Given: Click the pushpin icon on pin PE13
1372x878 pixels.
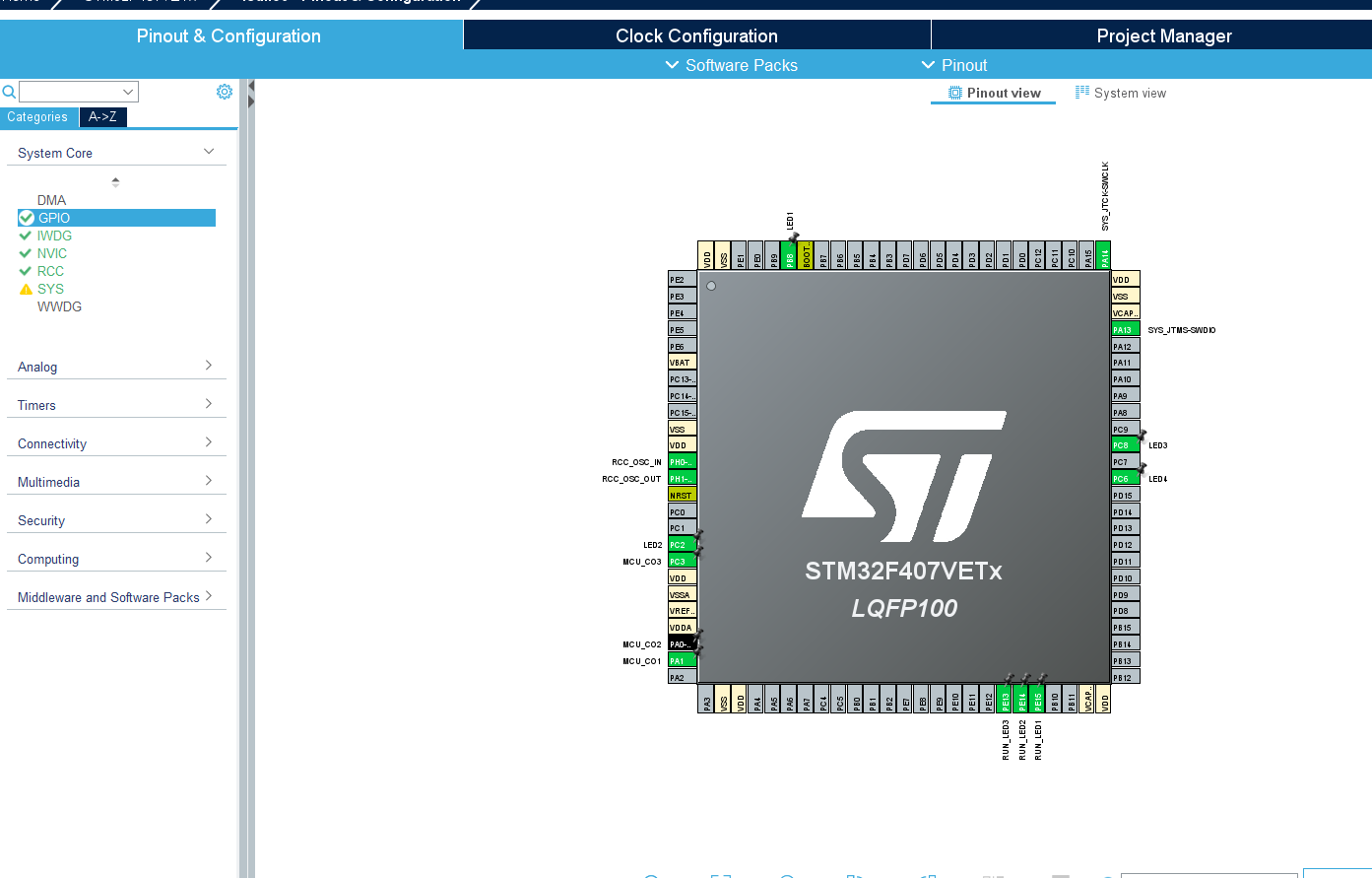Looking at the screenshot, I should click(x=1009, y=679).
